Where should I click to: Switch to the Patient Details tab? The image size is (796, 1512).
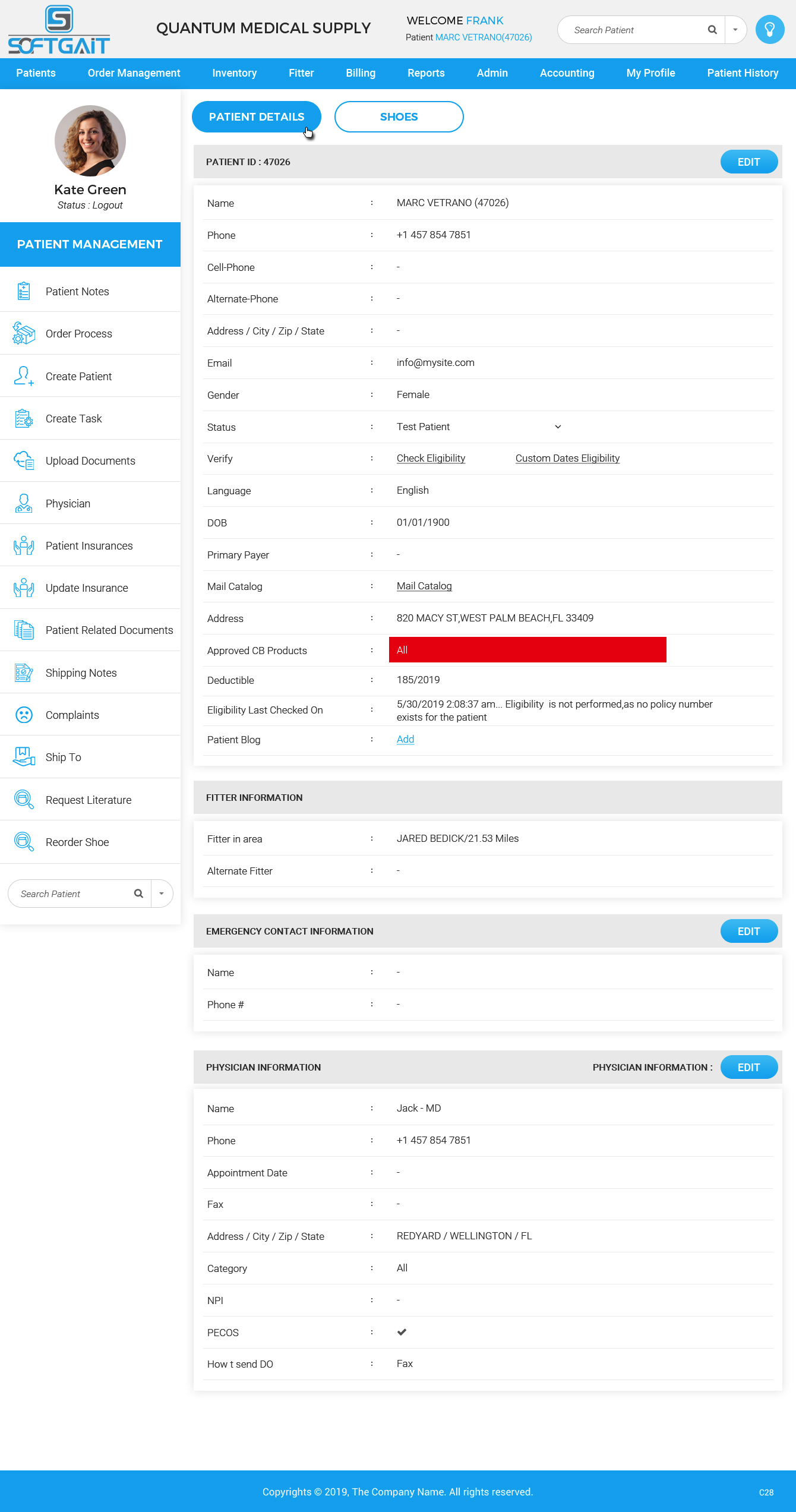pyautogui.click(x=257, y=116)
